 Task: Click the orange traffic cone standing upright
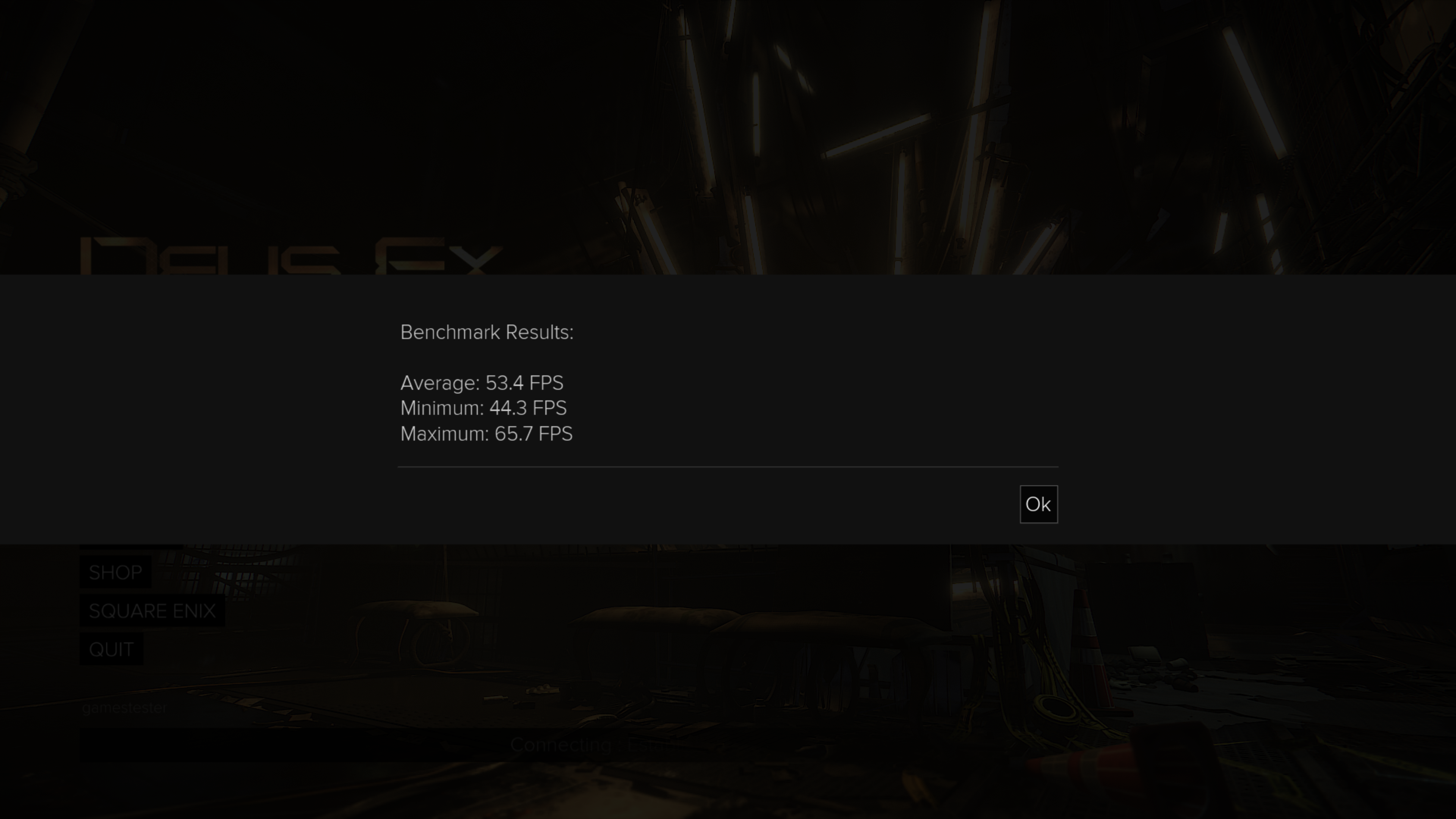[1091, 644]
